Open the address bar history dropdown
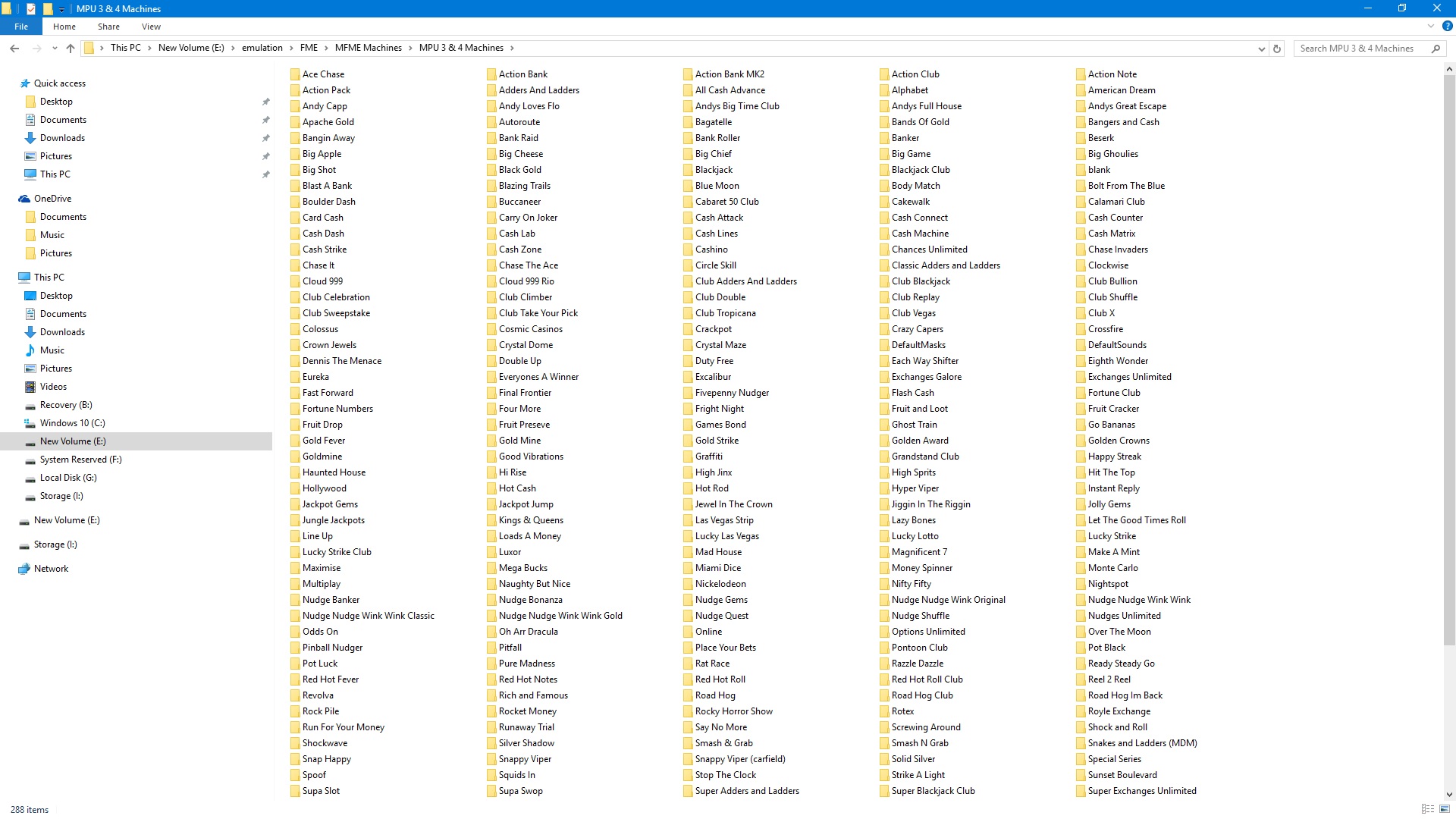Viewport: 1456px width, 819px height. [1262, 48]
